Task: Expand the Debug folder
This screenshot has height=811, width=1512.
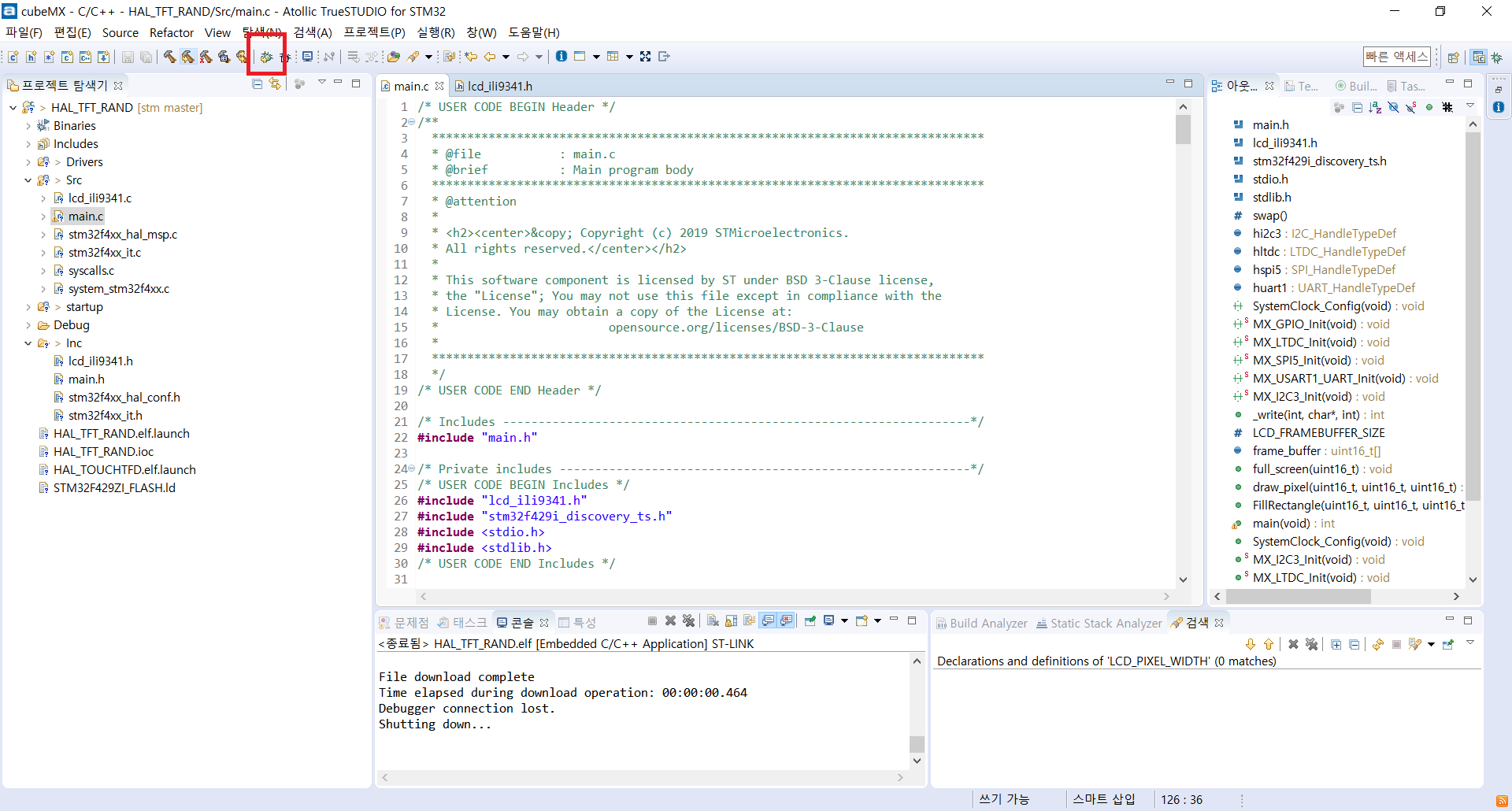Action: point(28,325)
